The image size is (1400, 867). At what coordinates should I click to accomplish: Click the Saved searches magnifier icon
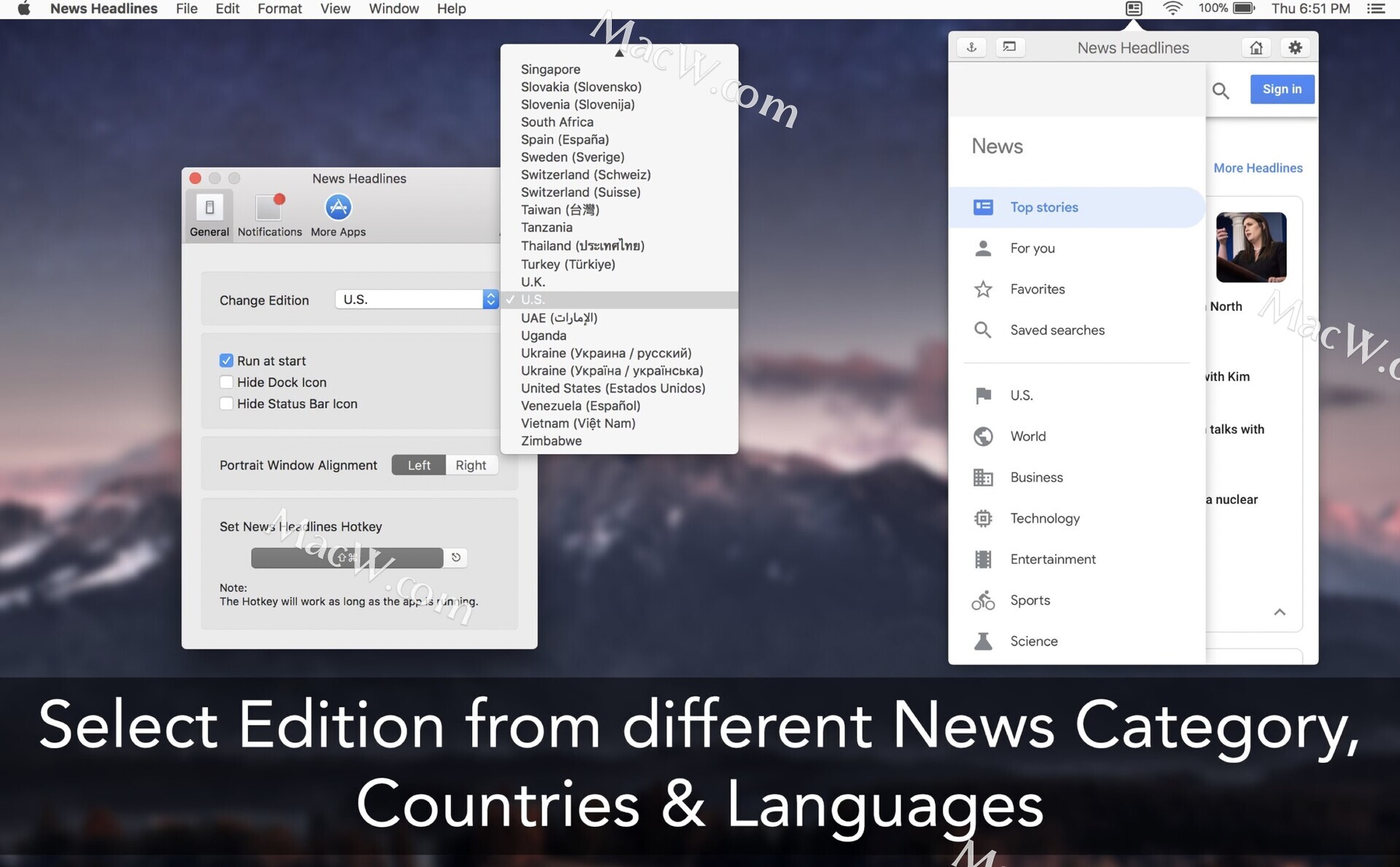coord(983,330)
